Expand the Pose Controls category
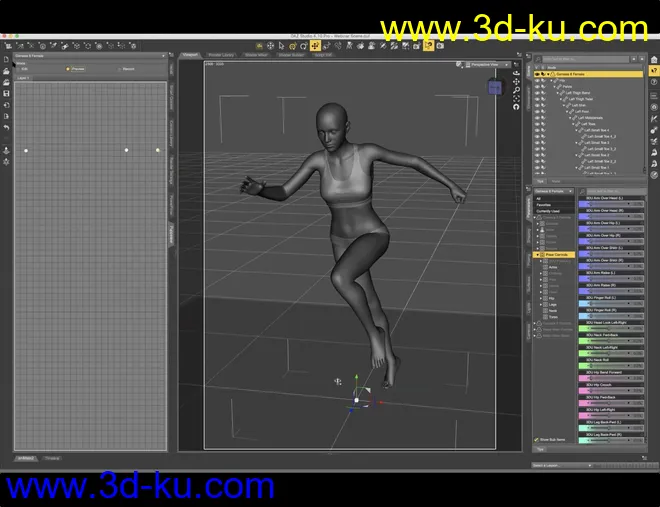The image size is (660, 507). [x=538, y=255]
